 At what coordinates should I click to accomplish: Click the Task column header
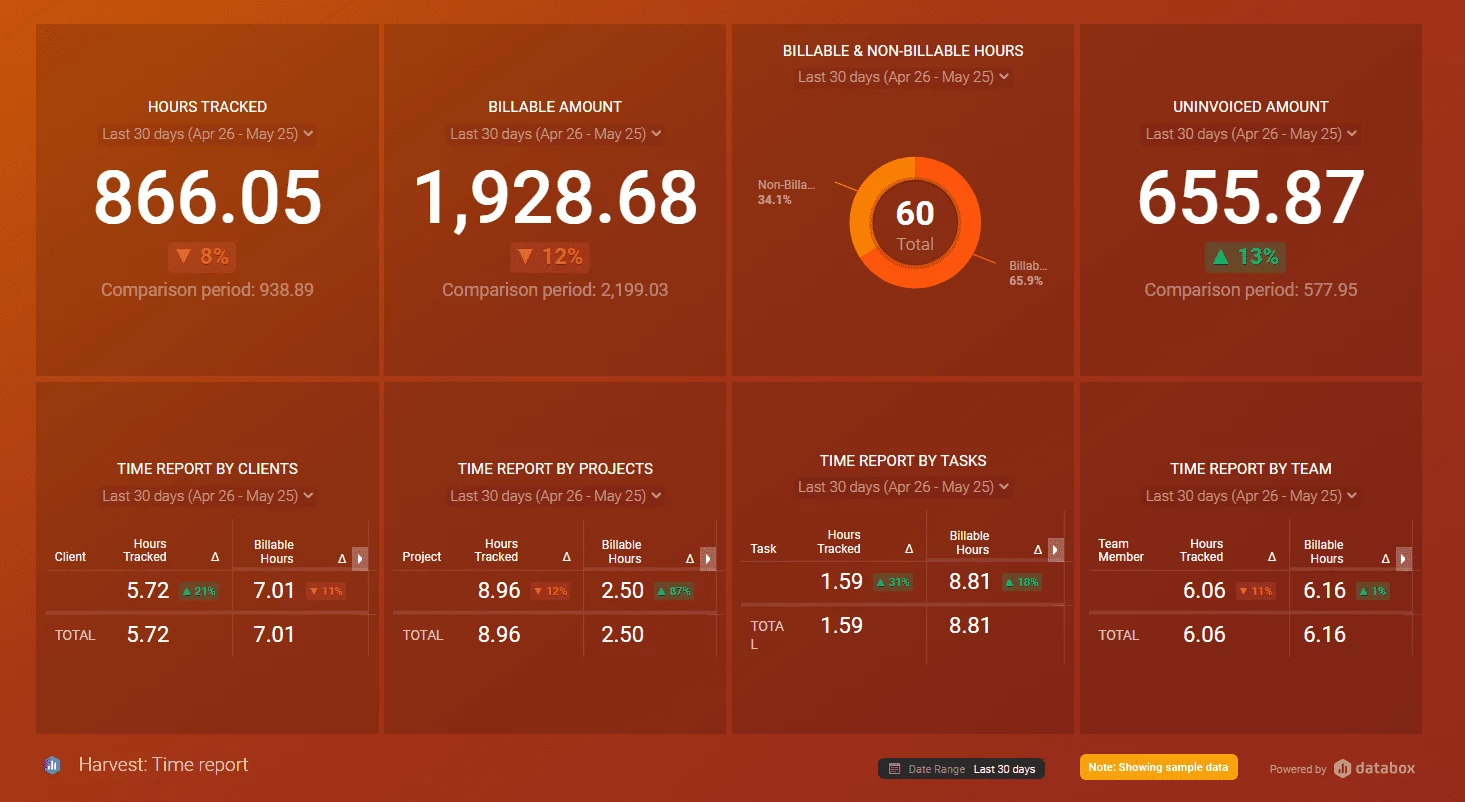[763, 549]
